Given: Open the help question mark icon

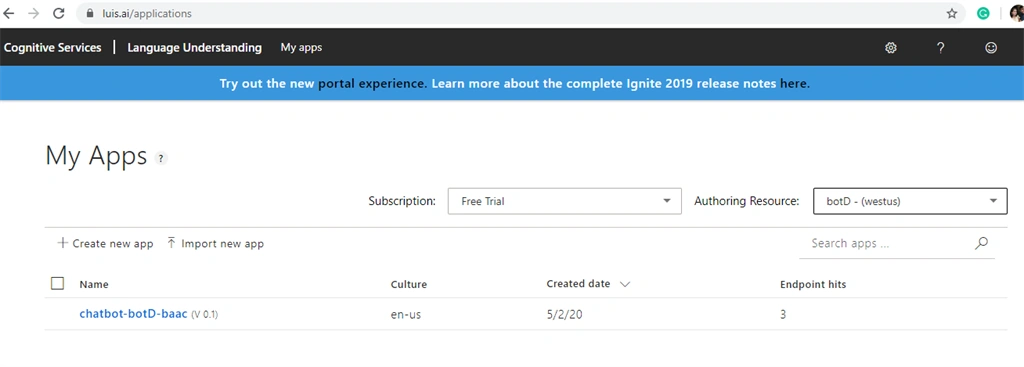Looking at the screenshot, I should [940, 48].
